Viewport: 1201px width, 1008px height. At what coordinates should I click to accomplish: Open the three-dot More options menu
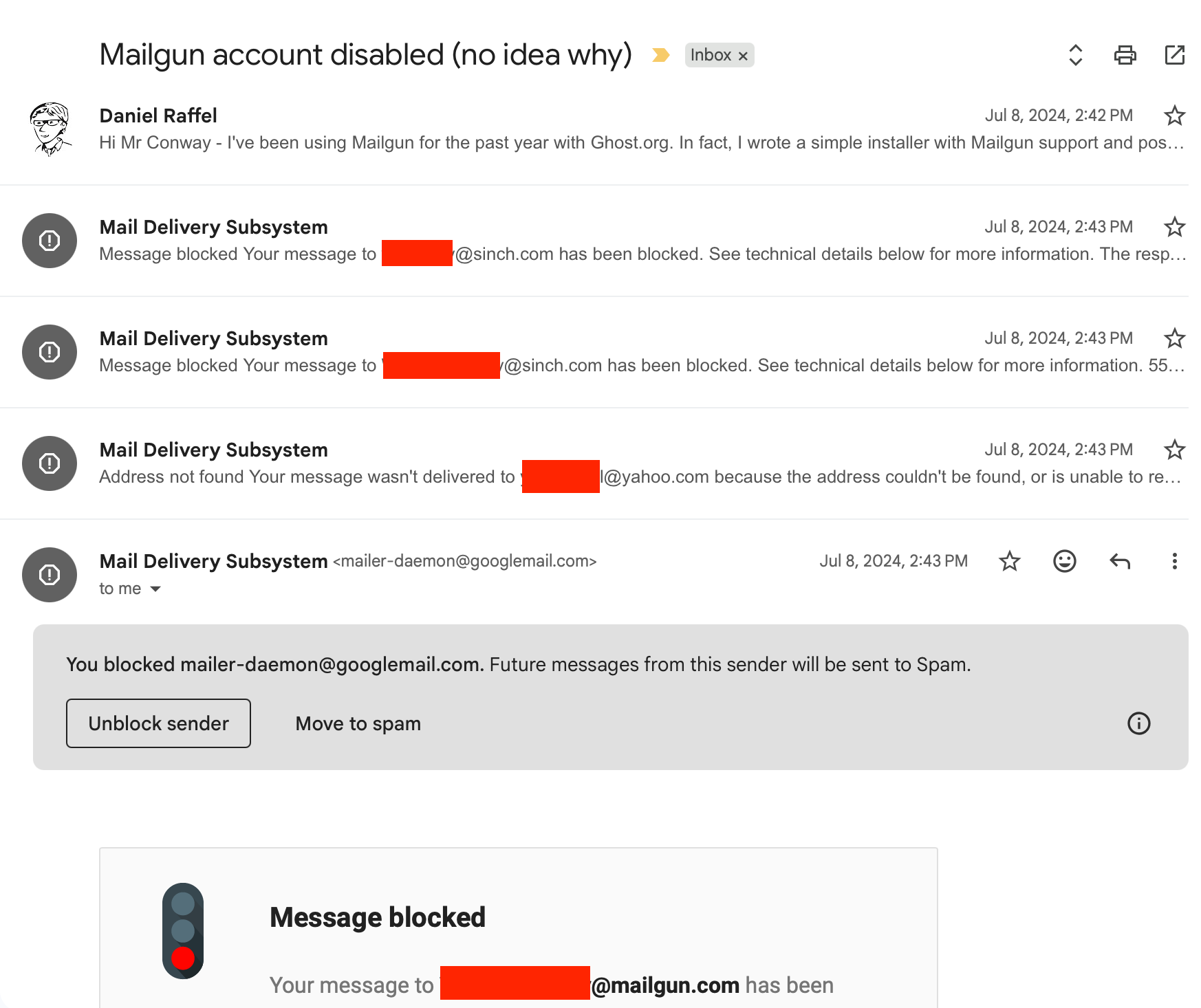(x=1174, y=561)
